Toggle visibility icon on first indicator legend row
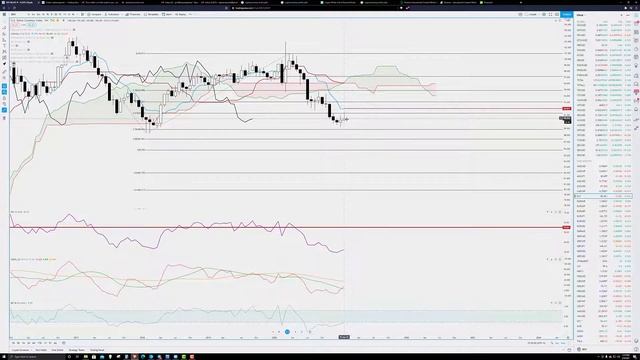Image resolution: width=640 pixels, height=360 pixels. 74,29
